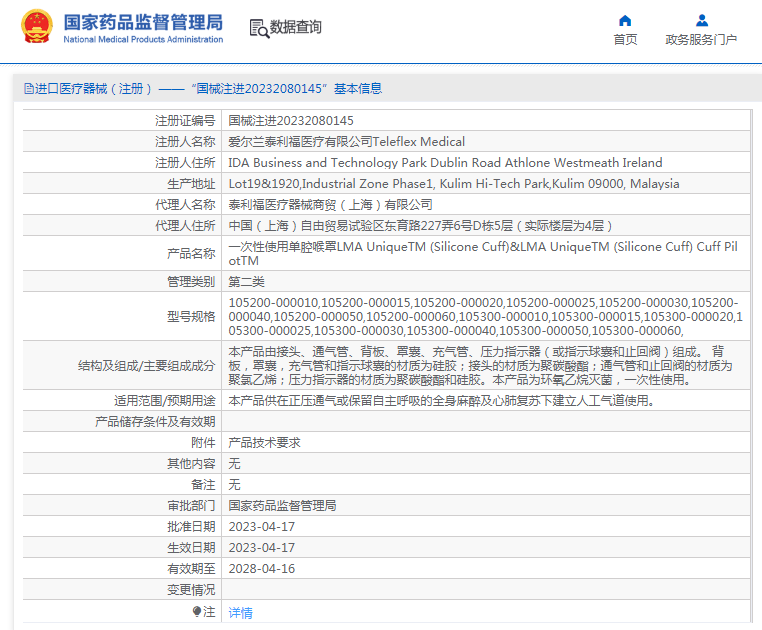The image size is (762, 630).
Task: Click the 批准日期 label
Action: click(x=191, y=526)
